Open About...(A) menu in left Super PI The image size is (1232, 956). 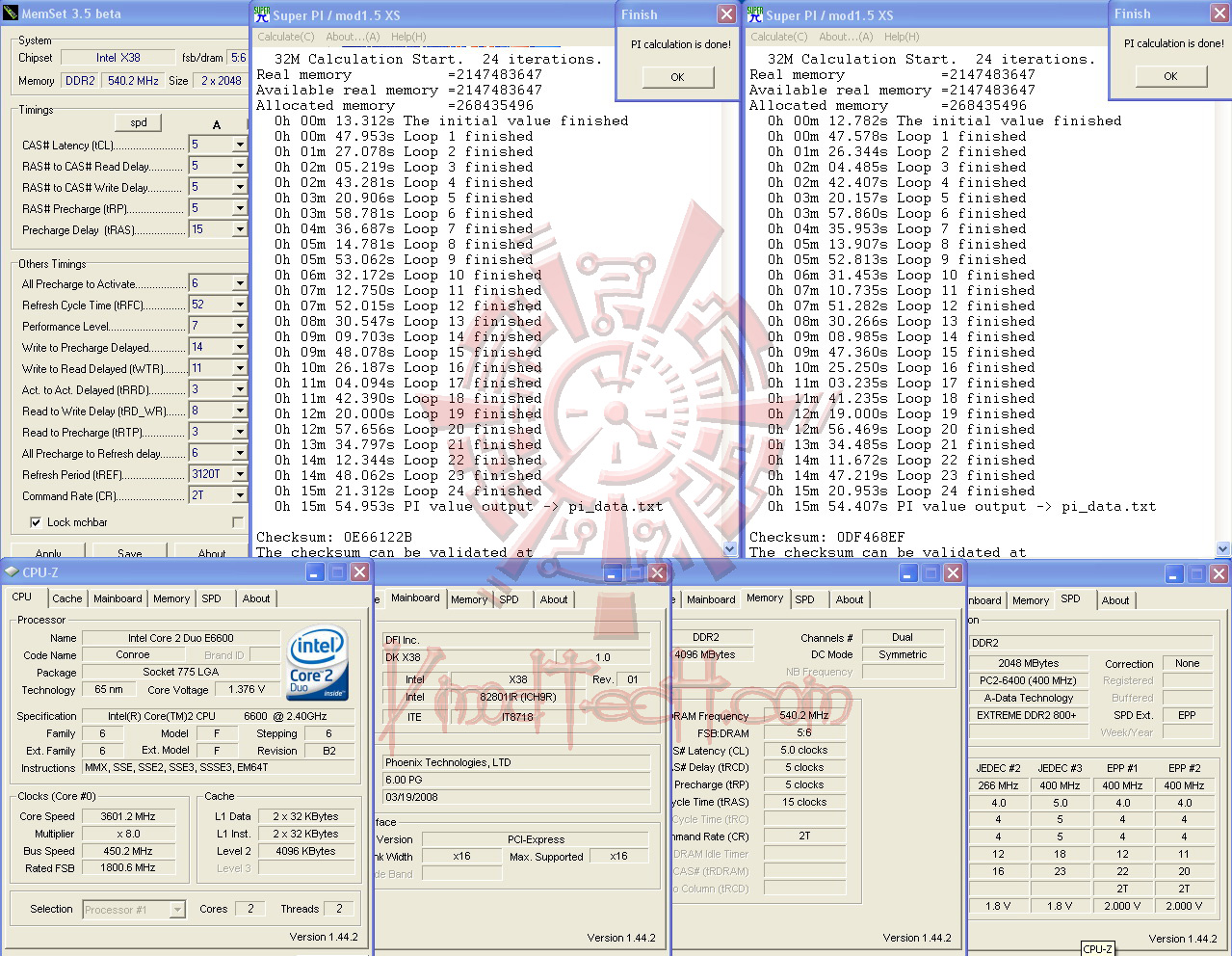point(353,37)
